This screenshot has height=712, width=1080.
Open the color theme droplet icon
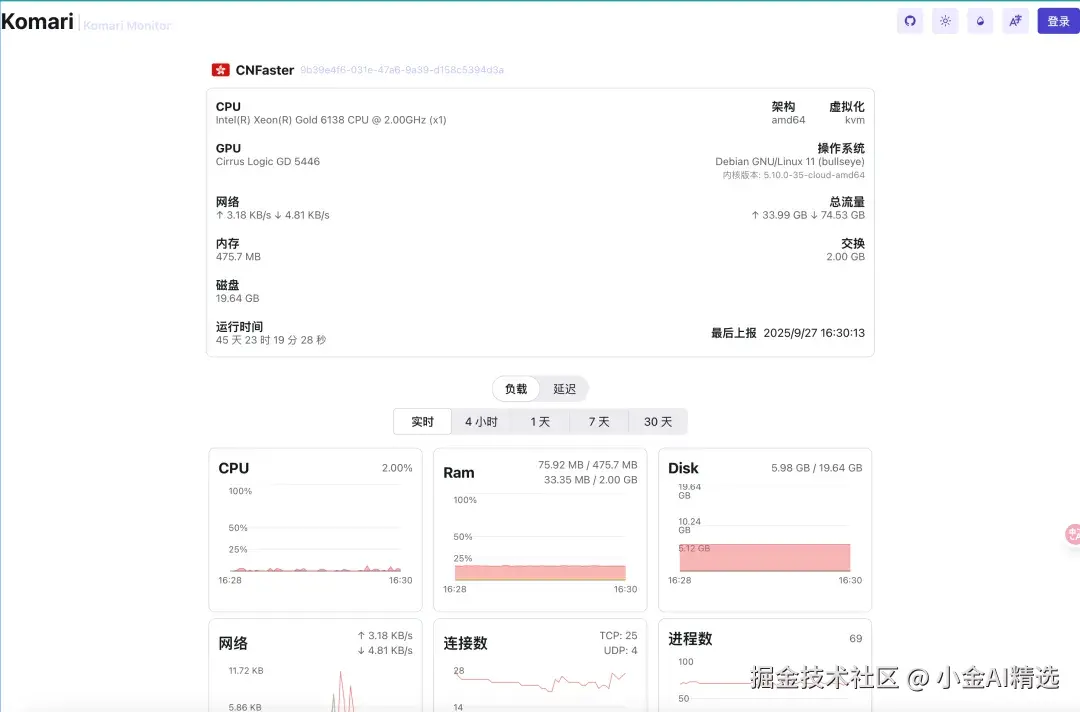980,21
